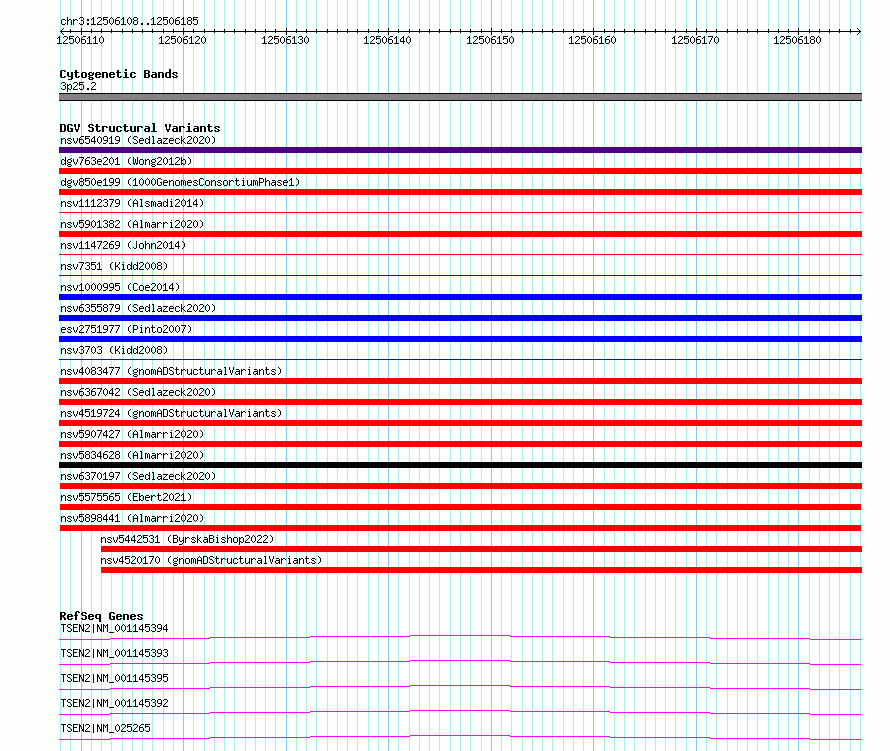Open variant nsv1000995 (Coe2014)
The width and height of the screenshot is (890, 751).
tap(120, 287)
